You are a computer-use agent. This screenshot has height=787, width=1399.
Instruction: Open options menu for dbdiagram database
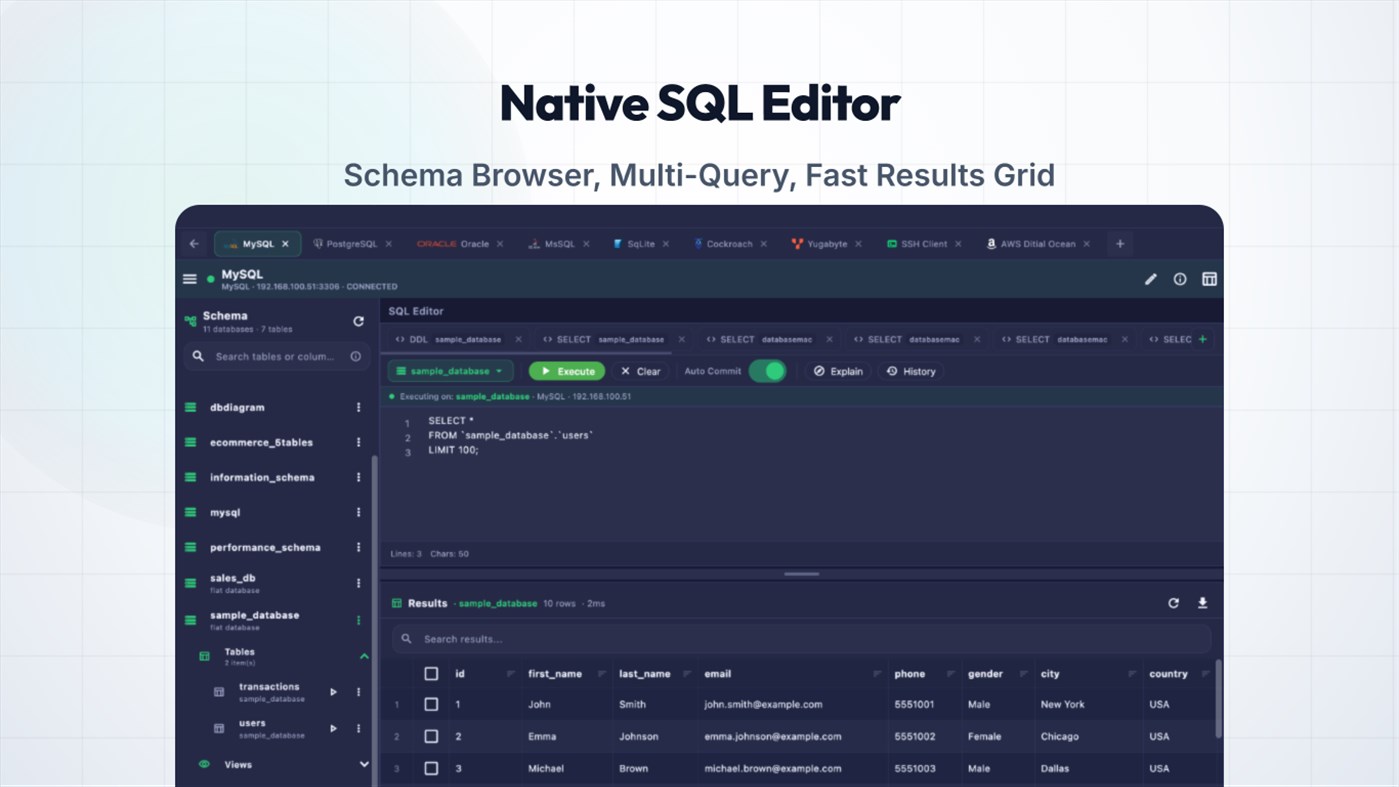pyautogui.click(x=358, y=407)
